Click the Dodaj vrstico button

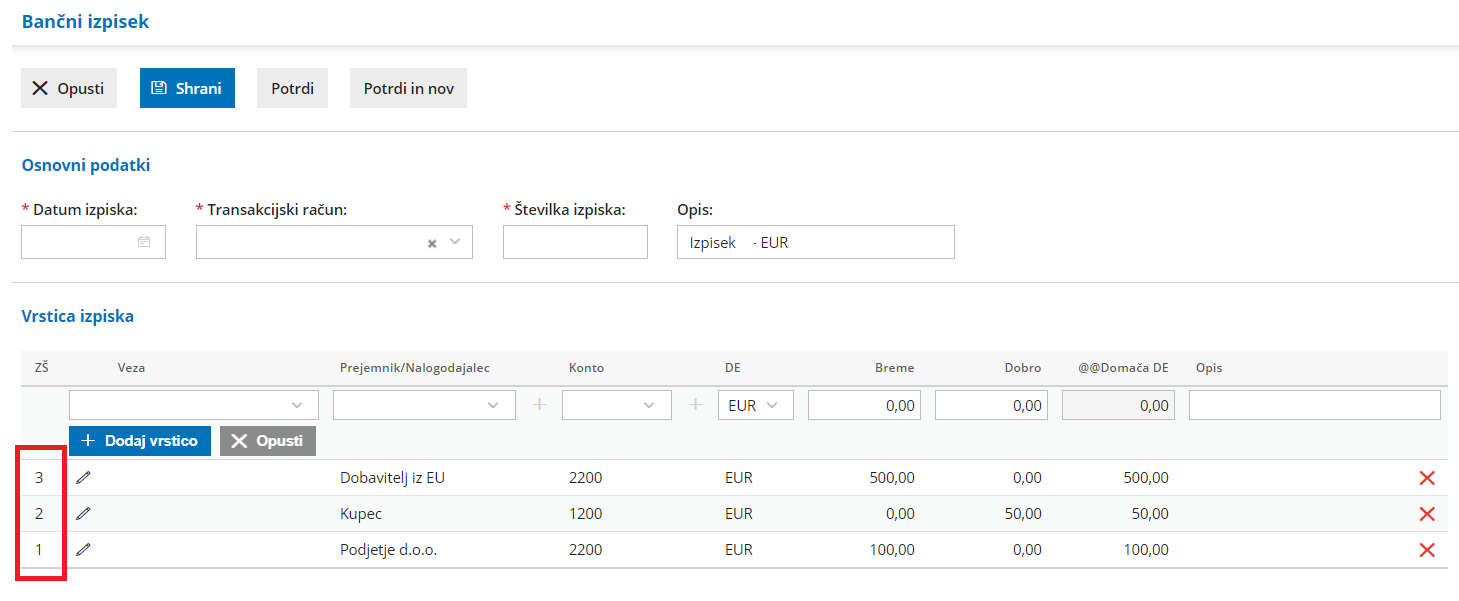point(140,441)
